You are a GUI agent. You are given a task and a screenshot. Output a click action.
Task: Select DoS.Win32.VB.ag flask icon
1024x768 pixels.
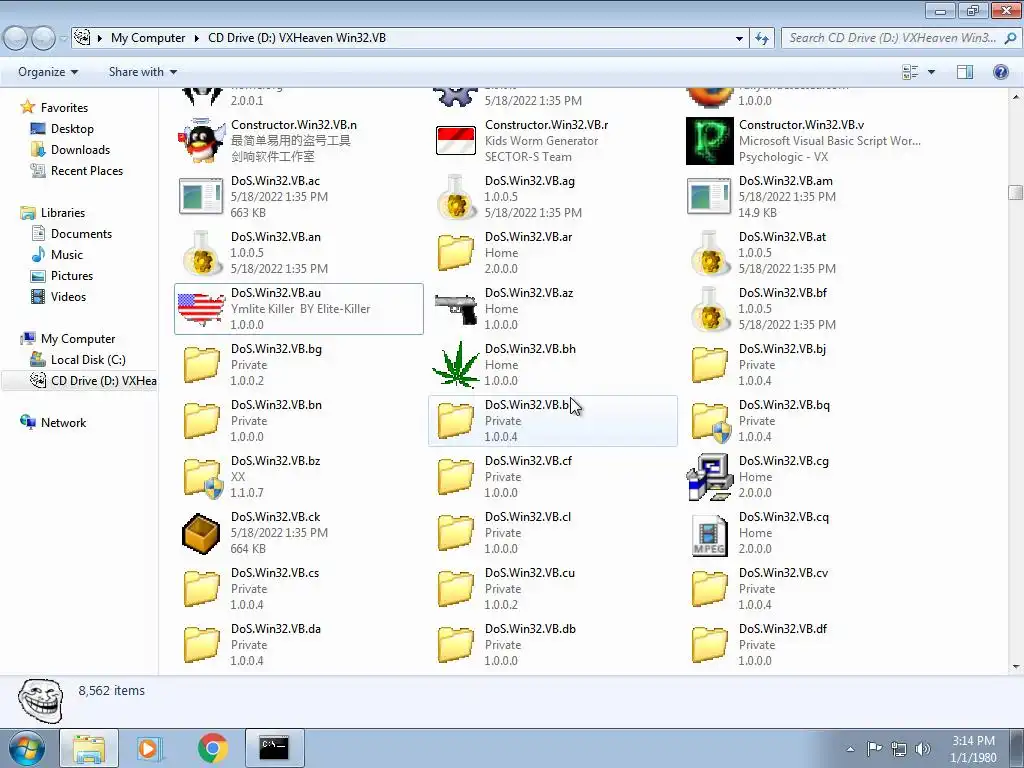455,197
